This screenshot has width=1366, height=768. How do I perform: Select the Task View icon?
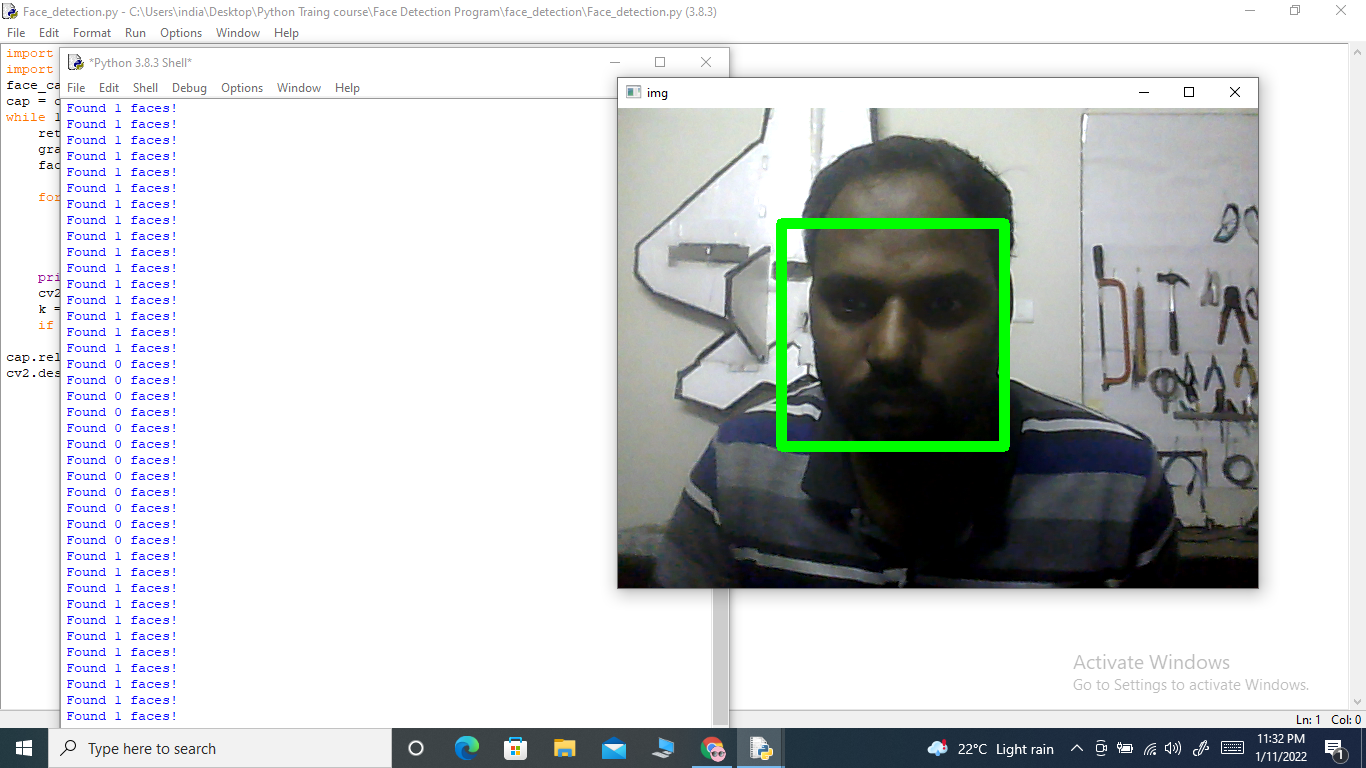pyautogui.click(x=415, y=748)
